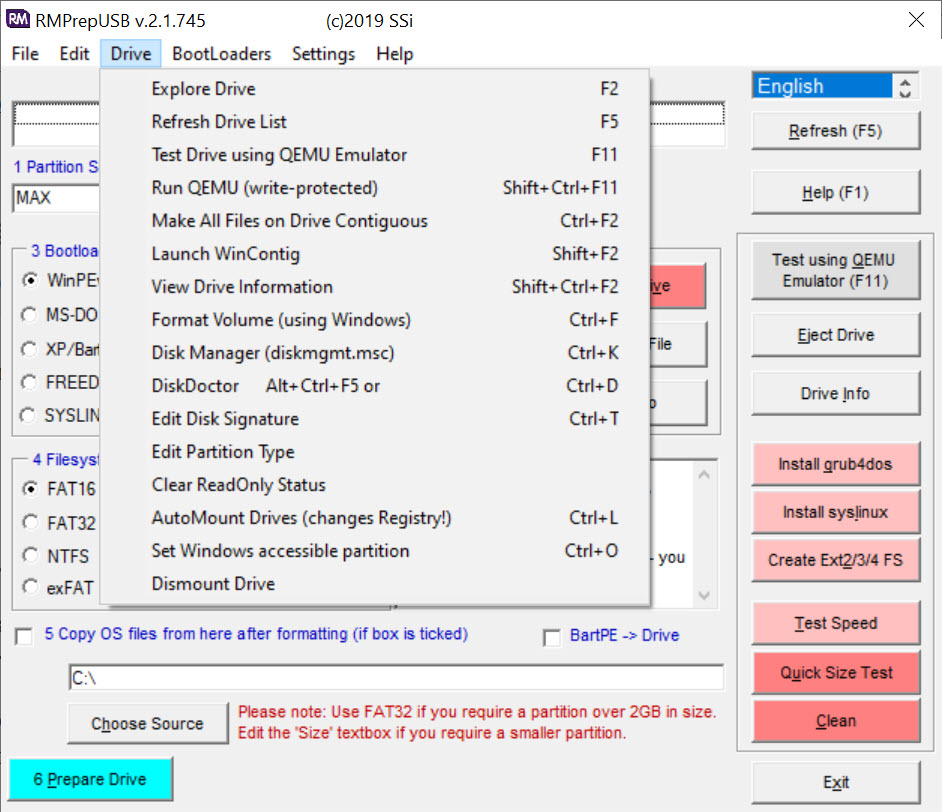Open the Edit menu
Viewport: 942px width, 812px height.
[x=74, y=54]
